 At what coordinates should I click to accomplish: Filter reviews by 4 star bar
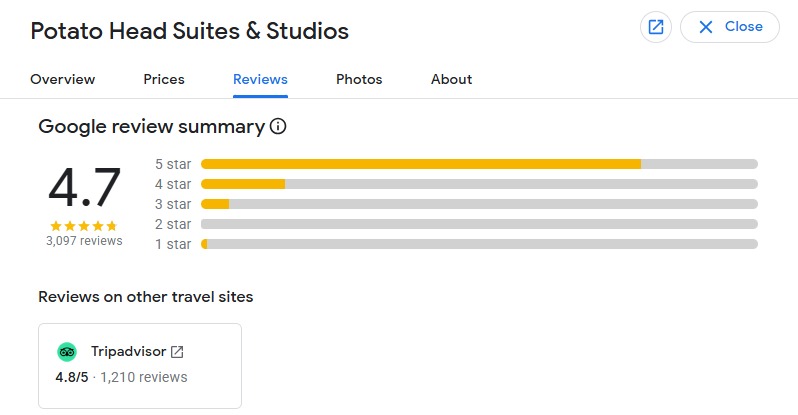coord(479,184)
